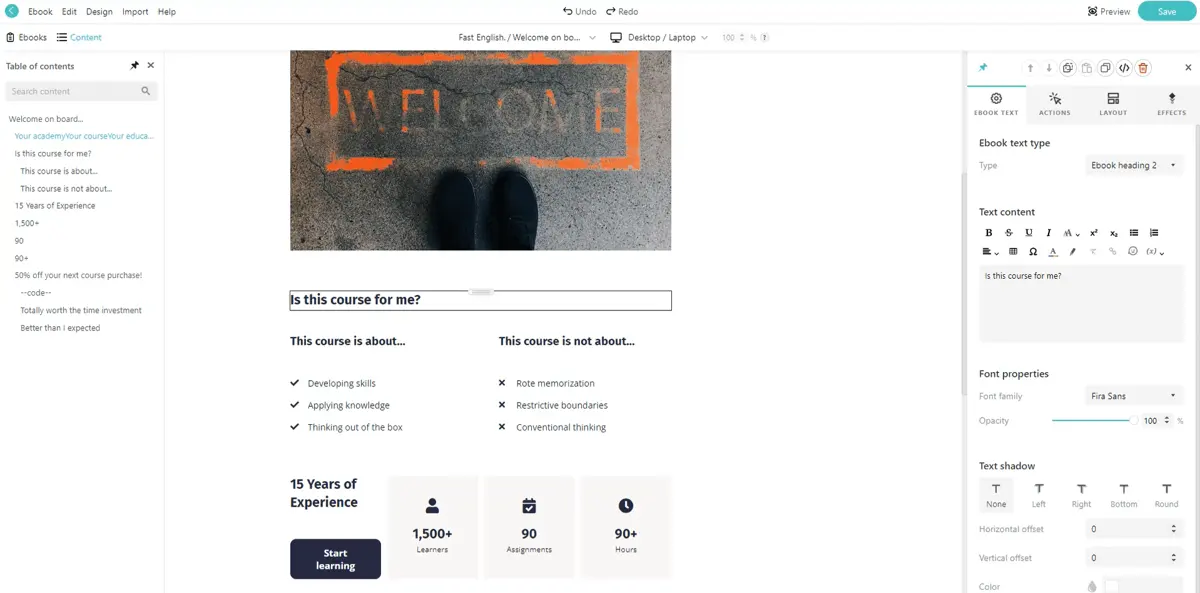This screenshot has width=1200, height=593.
Task: Click the paste clipboard icon
Action: coord(1087,68)
